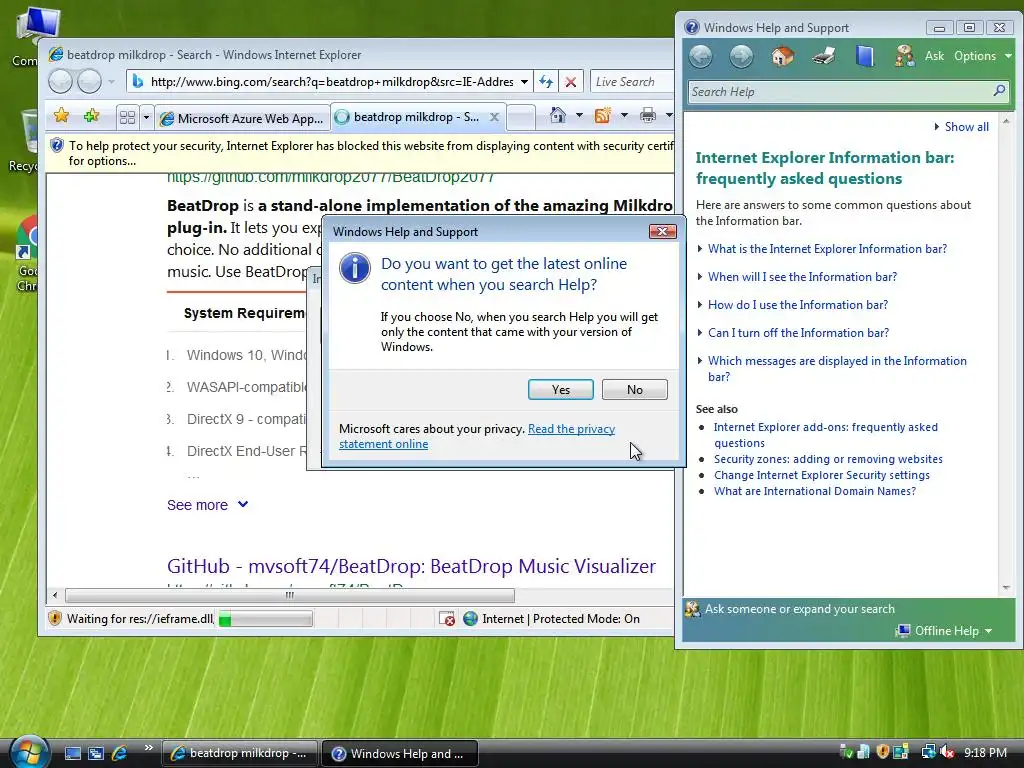Screen dimensions: 1024x768
Task: Expand Can I turn off Information bar
Action: coord(798,333)
